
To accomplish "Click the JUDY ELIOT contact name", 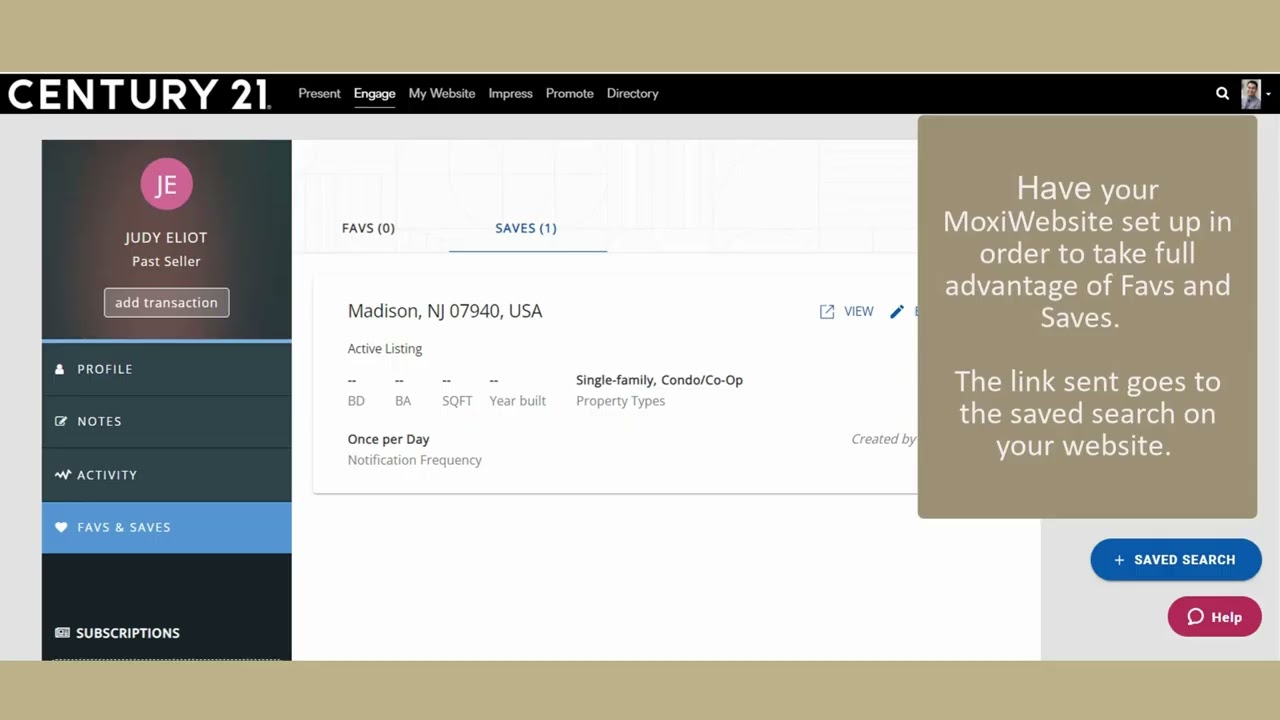I will coord(166,238).
